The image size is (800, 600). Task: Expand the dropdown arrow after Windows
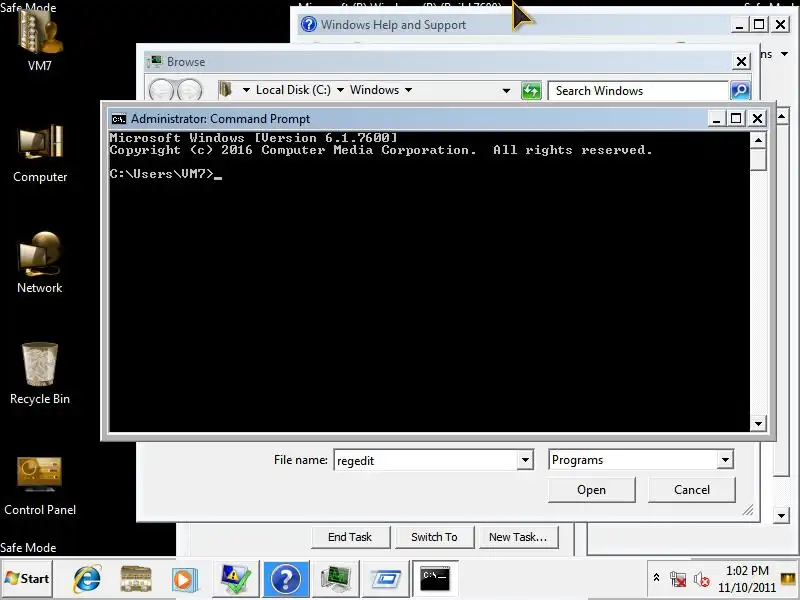tap(408, 90)
